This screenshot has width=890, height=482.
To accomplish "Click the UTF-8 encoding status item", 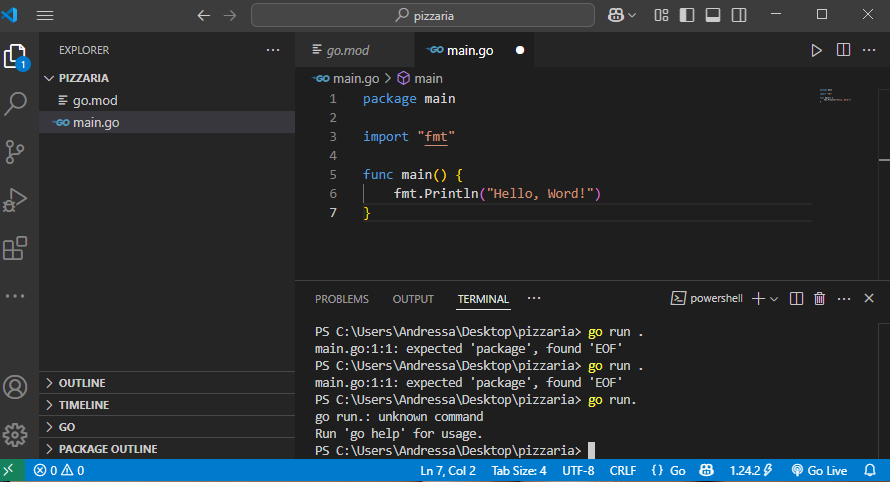I will [578, 470].
